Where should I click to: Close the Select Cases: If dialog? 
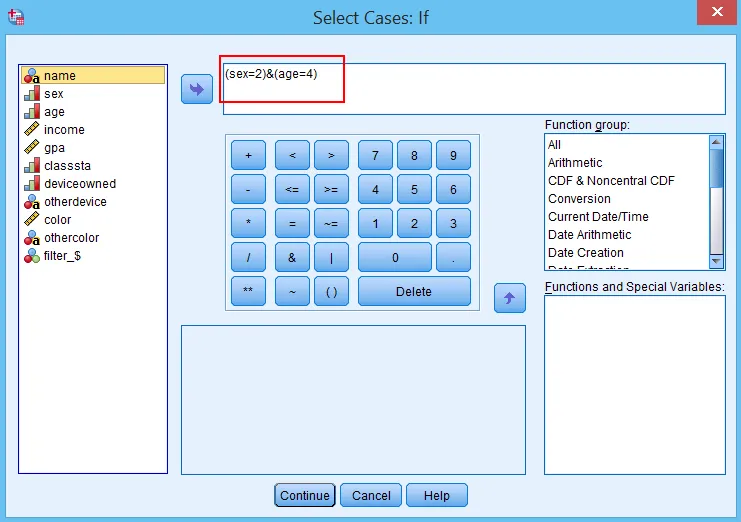tap(717, 12)
